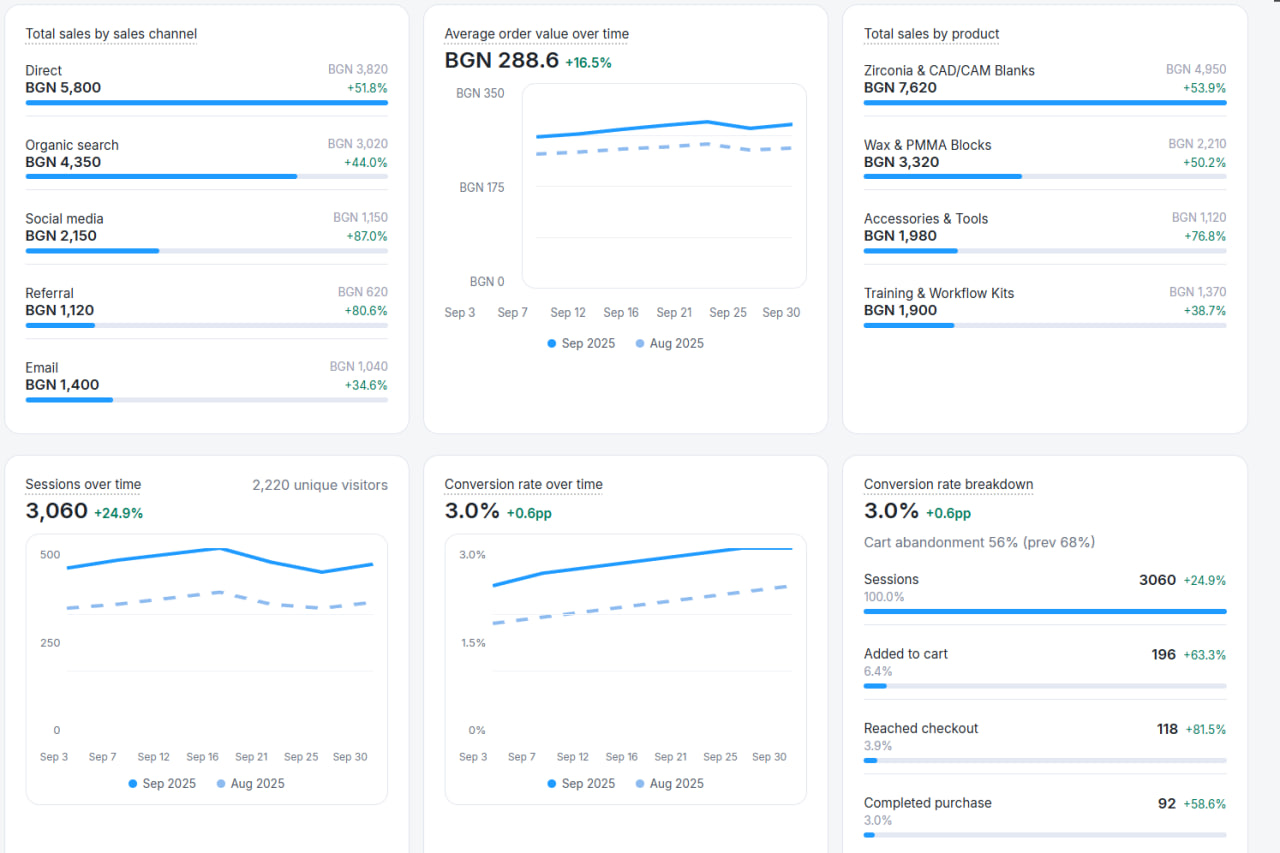Viewport: 1280px width, 853px height.
Task: Open the Average order value over time report
Action: pyautogui.click(x=536, y=33)
